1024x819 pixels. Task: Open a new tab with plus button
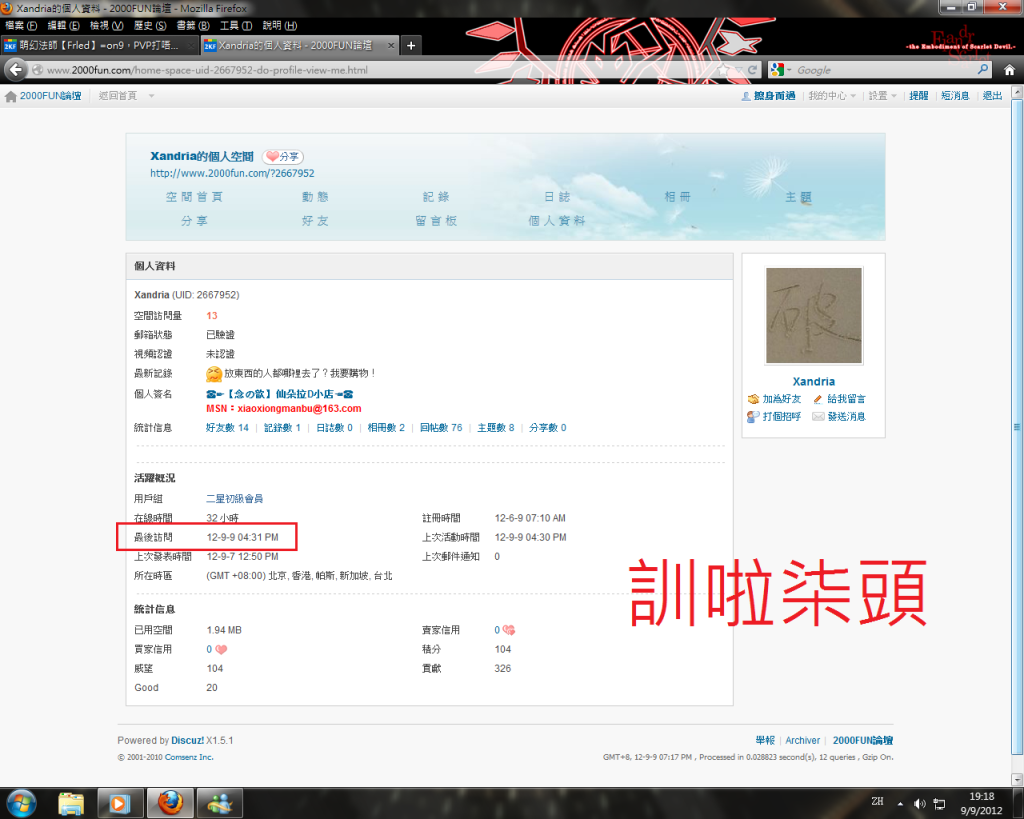coord(411,45)
